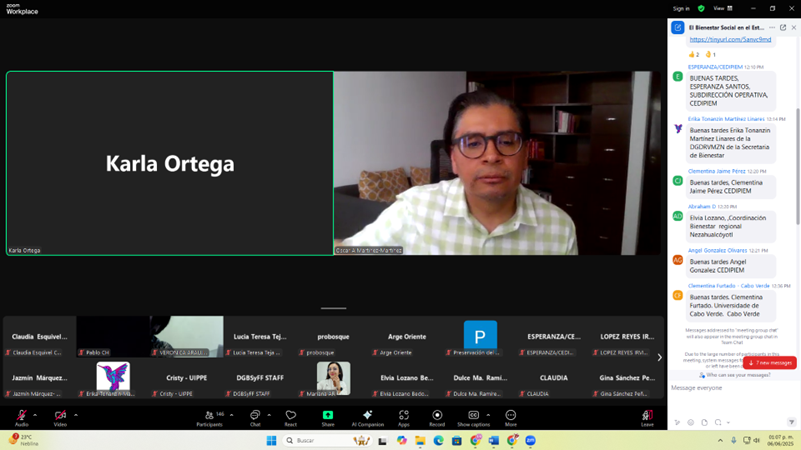Show hidden system tray icons
The height and width of the screenshot is (450, 801).
(720, 440)
